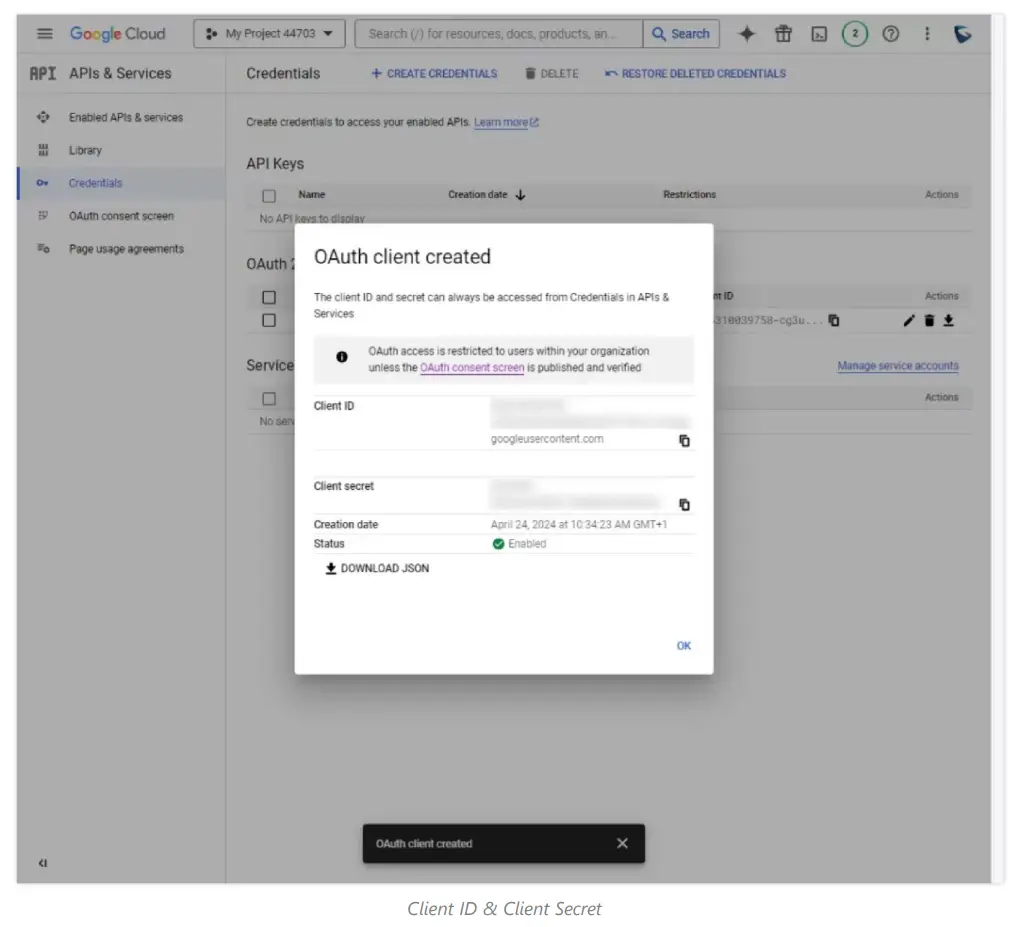Click the Name column header in API Keys
Viewport: 1016px width, 927px height.
[312, 194]
